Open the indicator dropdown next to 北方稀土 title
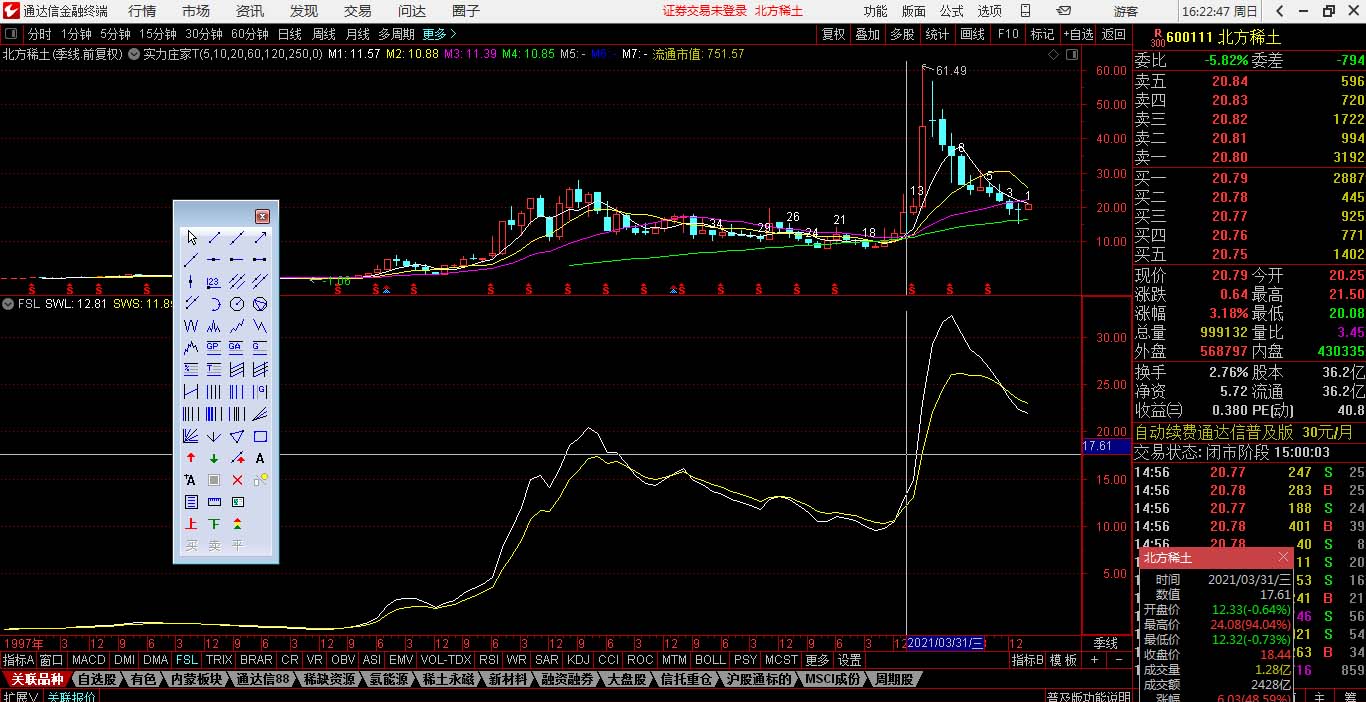Viewport: 1366px width, 702px height. pos(133,54)
